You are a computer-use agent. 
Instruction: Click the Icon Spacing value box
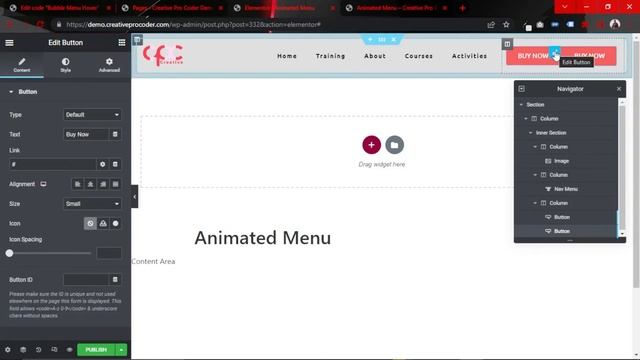pos(109,253)
